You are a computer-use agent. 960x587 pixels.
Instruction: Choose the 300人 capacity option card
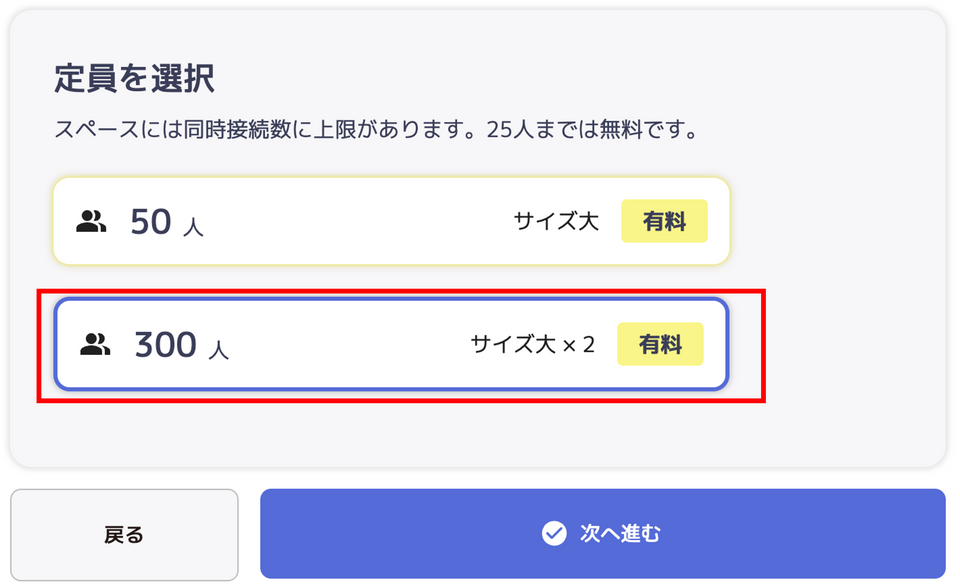coord(391,344)
